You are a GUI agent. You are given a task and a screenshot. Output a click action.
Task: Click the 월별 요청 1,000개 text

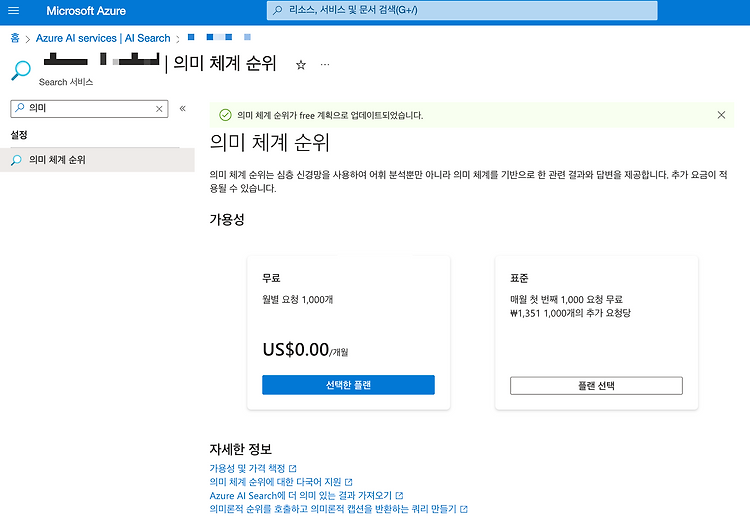tap(298, 300)
